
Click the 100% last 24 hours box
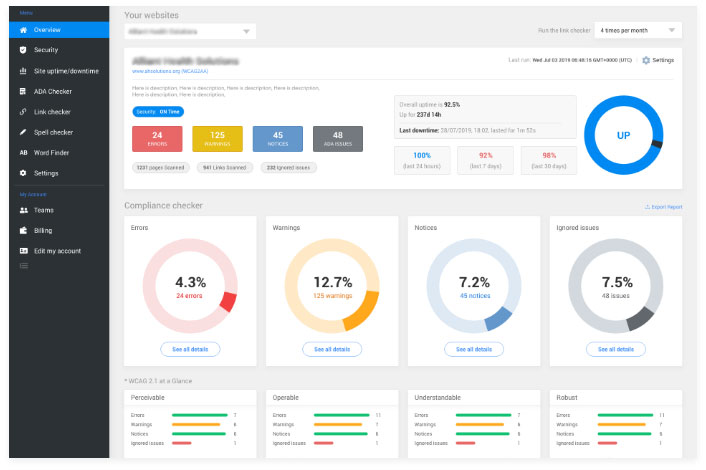coord(422,160)
